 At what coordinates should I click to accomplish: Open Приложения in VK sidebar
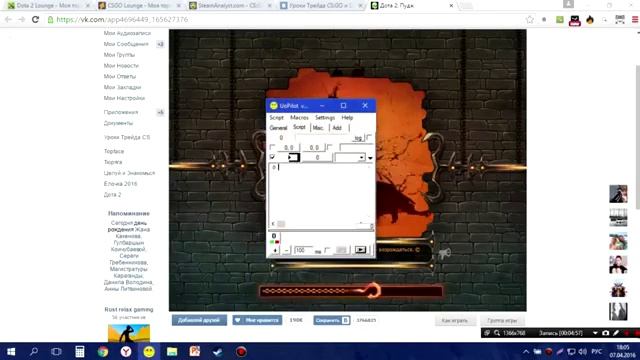121,112
